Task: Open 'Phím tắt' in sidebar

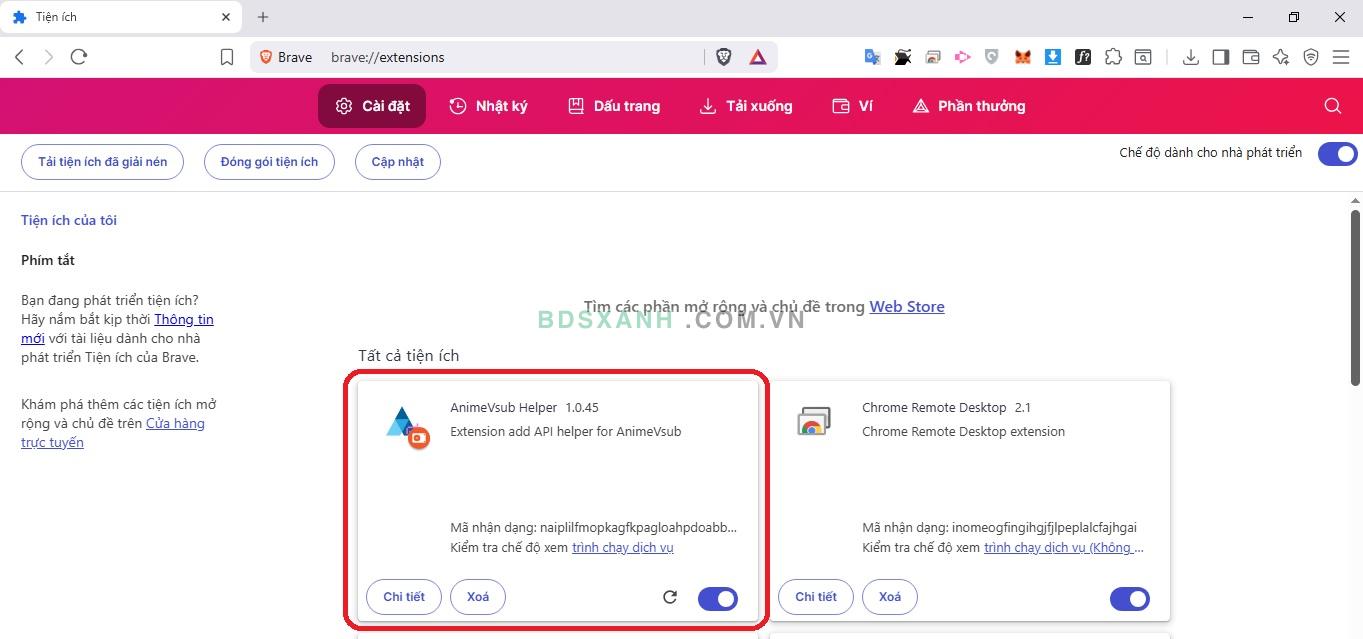Action: [x=48, y=260]
